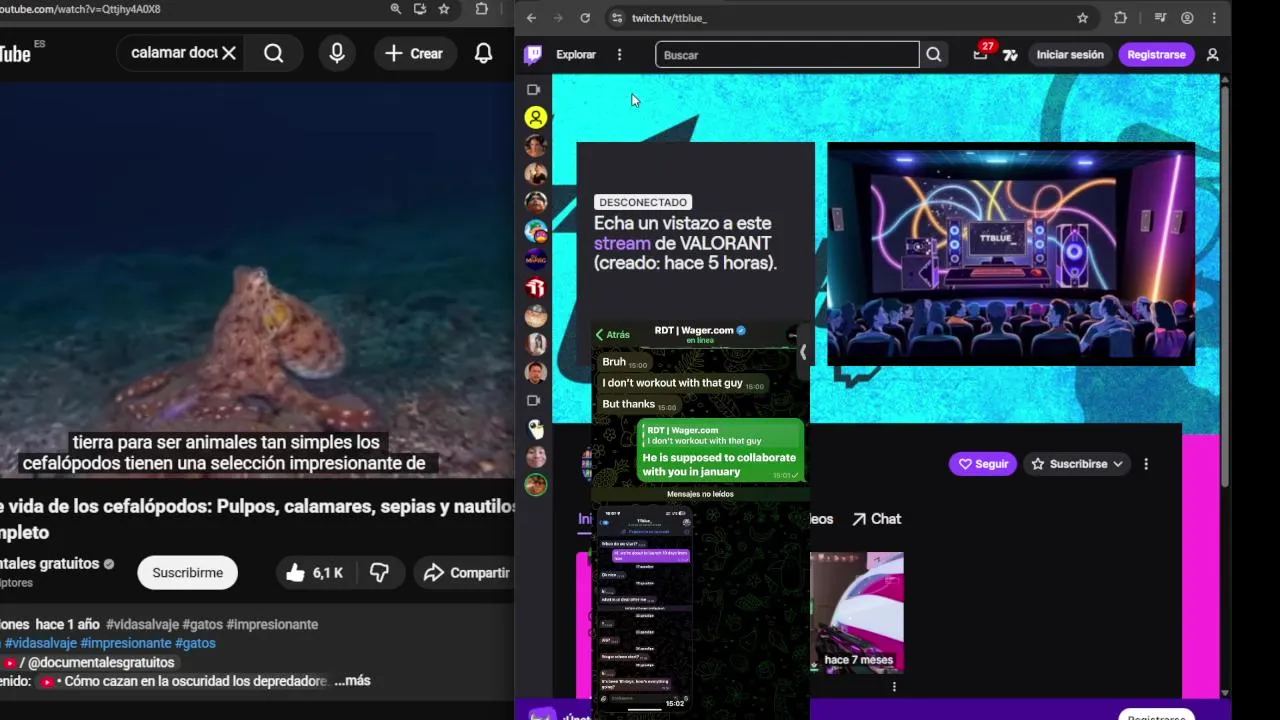Click the neon theater offline stream thumbnail
This screenshot has width=1280, height=720.
[1011, 254]
